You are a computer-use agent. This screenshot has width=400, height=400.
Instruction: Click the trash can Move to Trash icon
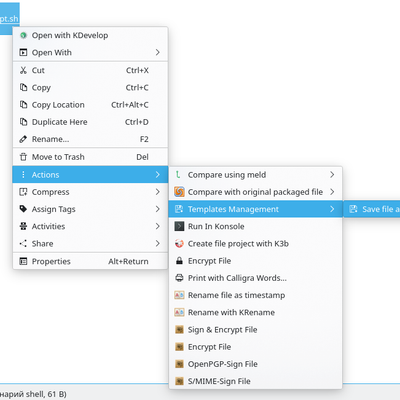(23, 157)
